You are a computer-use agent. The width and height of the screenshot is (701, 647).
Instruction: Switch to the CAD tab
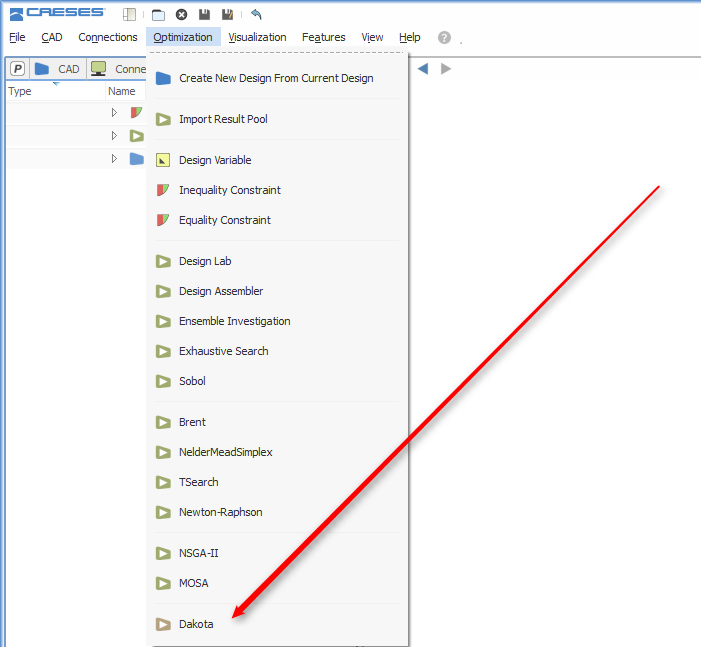pos(58,69)
